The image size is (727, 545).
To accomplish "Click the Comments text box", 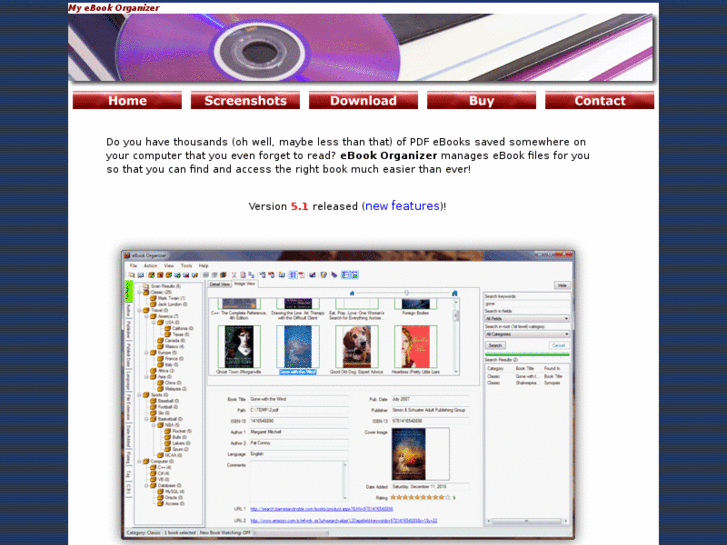I will coord(298,481).
